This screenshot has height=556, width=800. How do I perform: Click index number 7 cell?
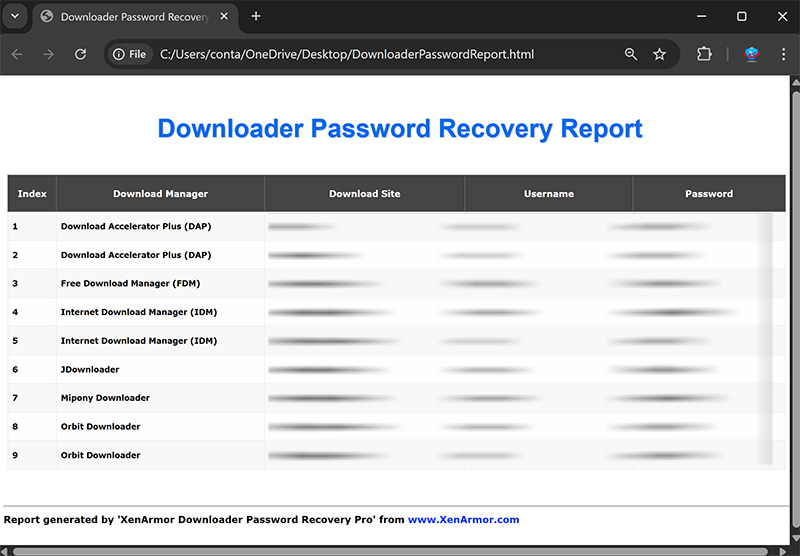pos(32,397)
